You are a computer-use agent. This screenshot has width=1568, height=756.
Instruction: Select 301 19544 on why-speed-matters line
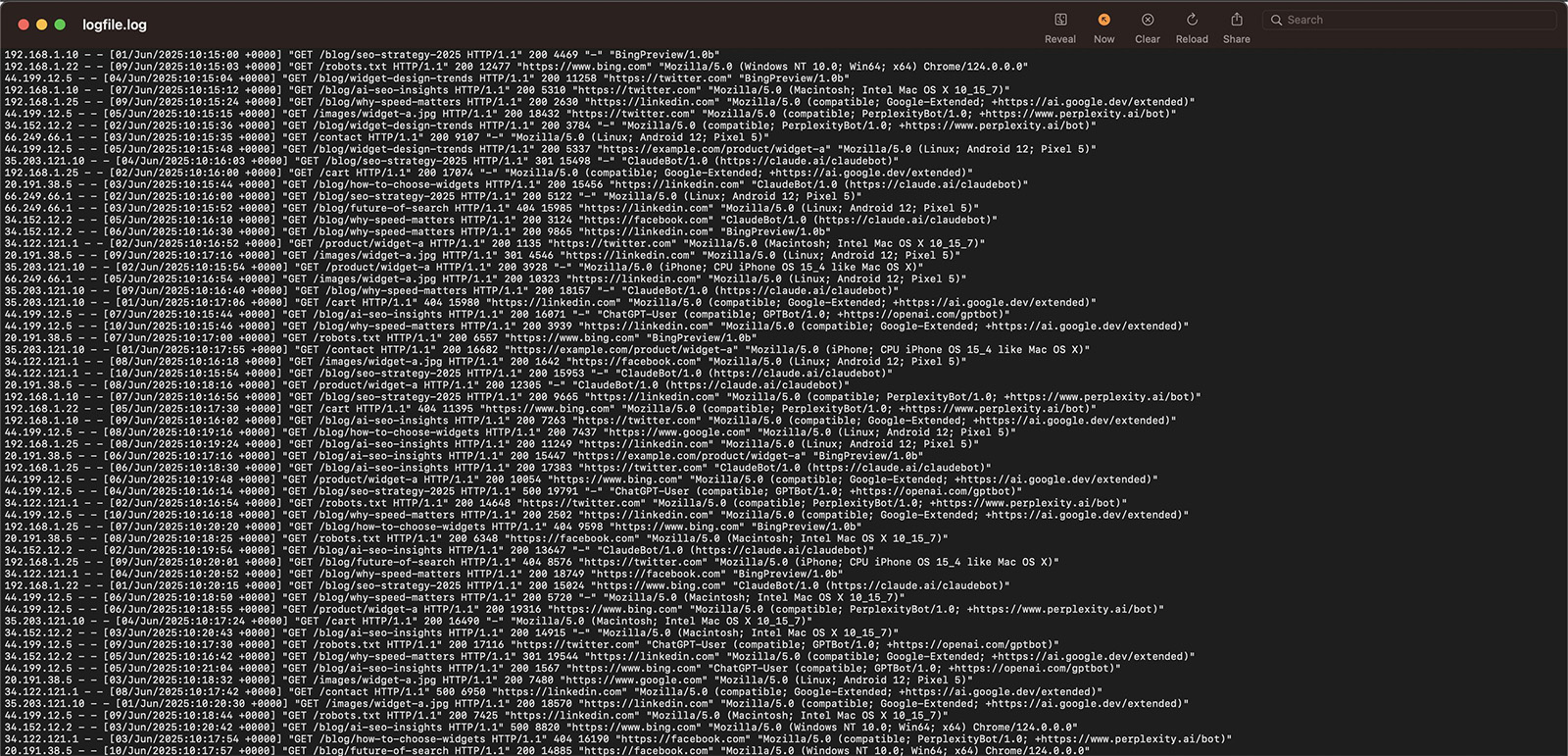click(551, 656)
